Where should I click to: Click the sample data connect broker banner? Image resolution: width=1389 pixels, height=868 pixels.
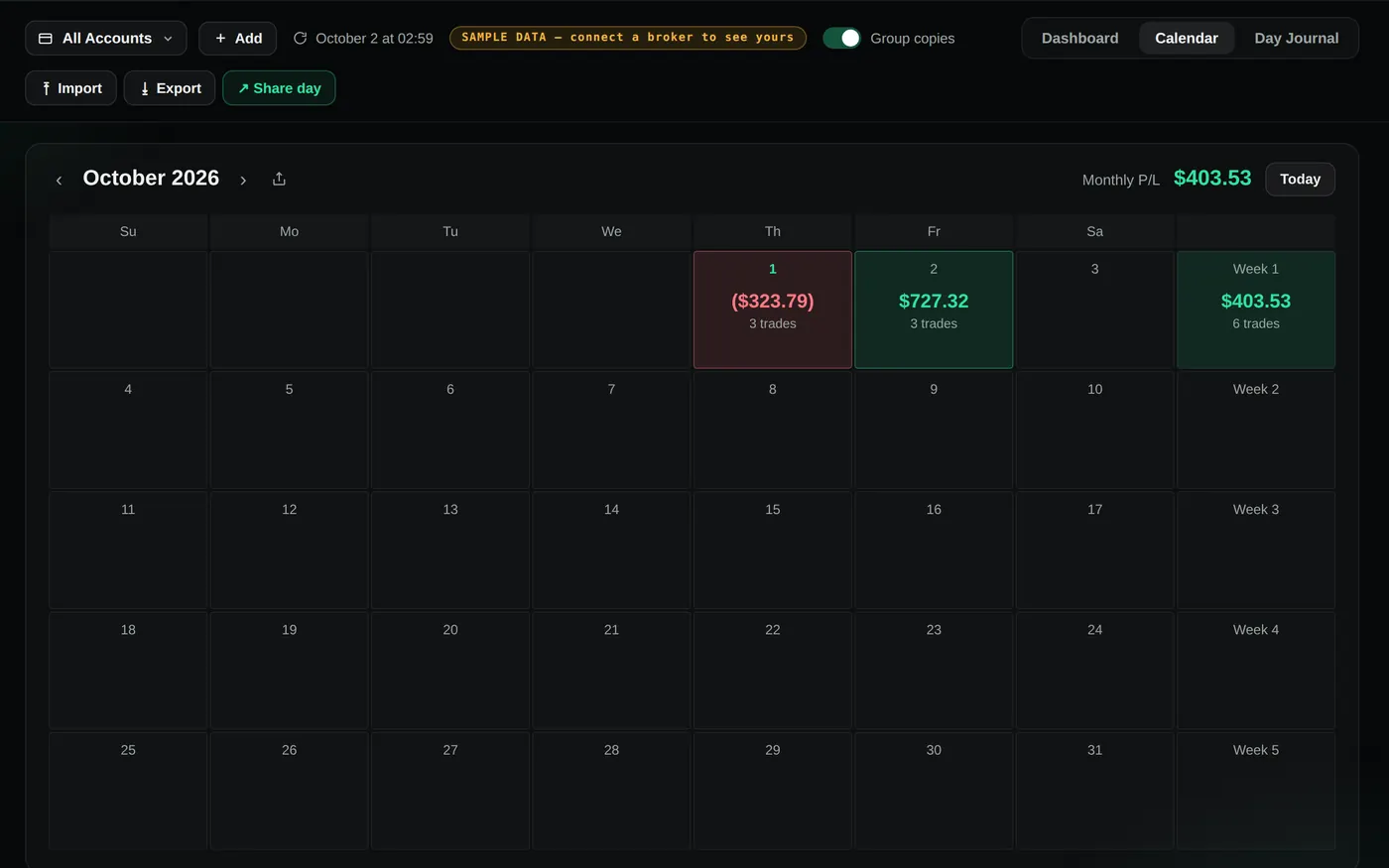(x=628, y=38)
